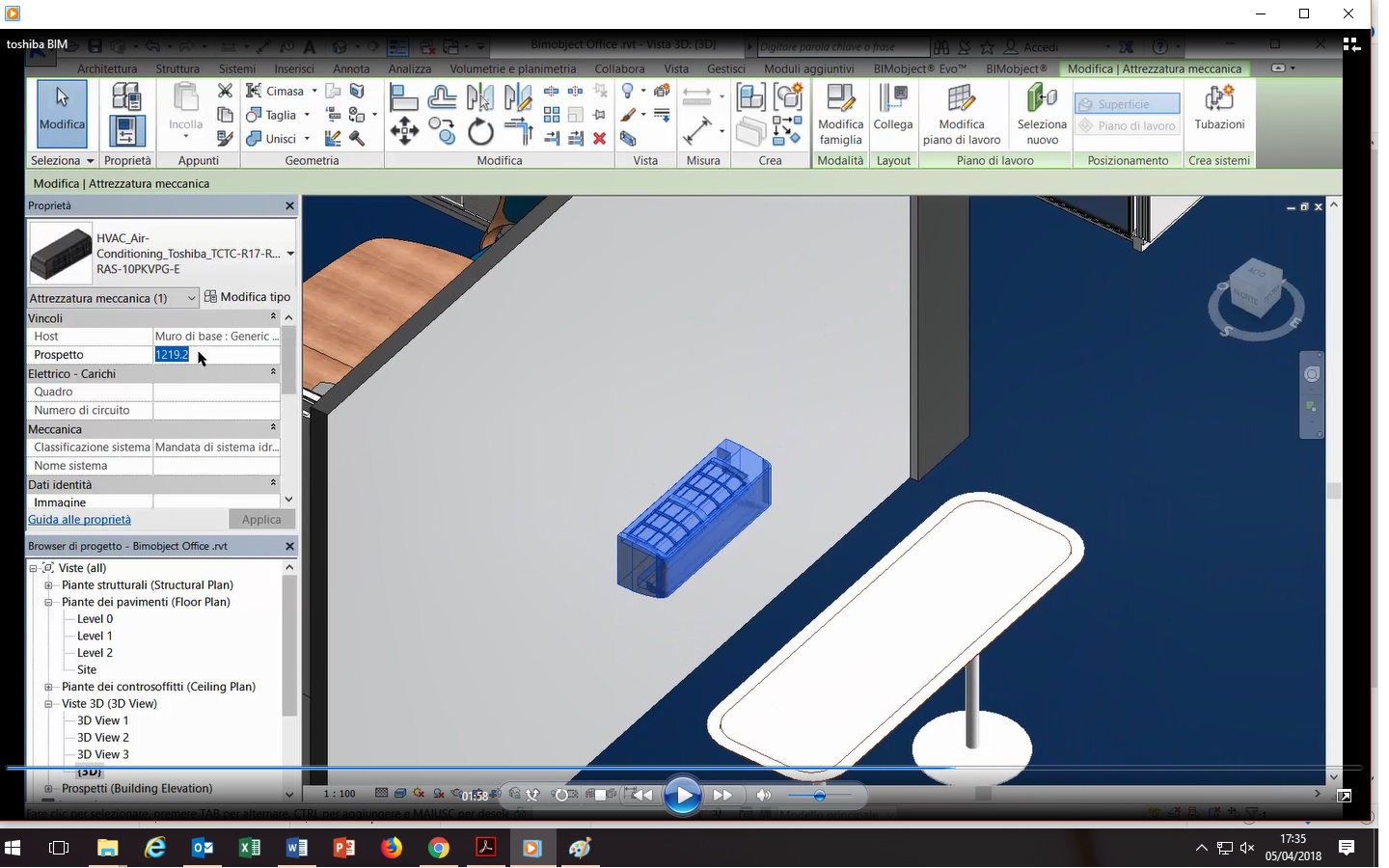Click the Tubazioni icon
Viewport: 1389px width, 868px height.
[x=1219, y=107]
